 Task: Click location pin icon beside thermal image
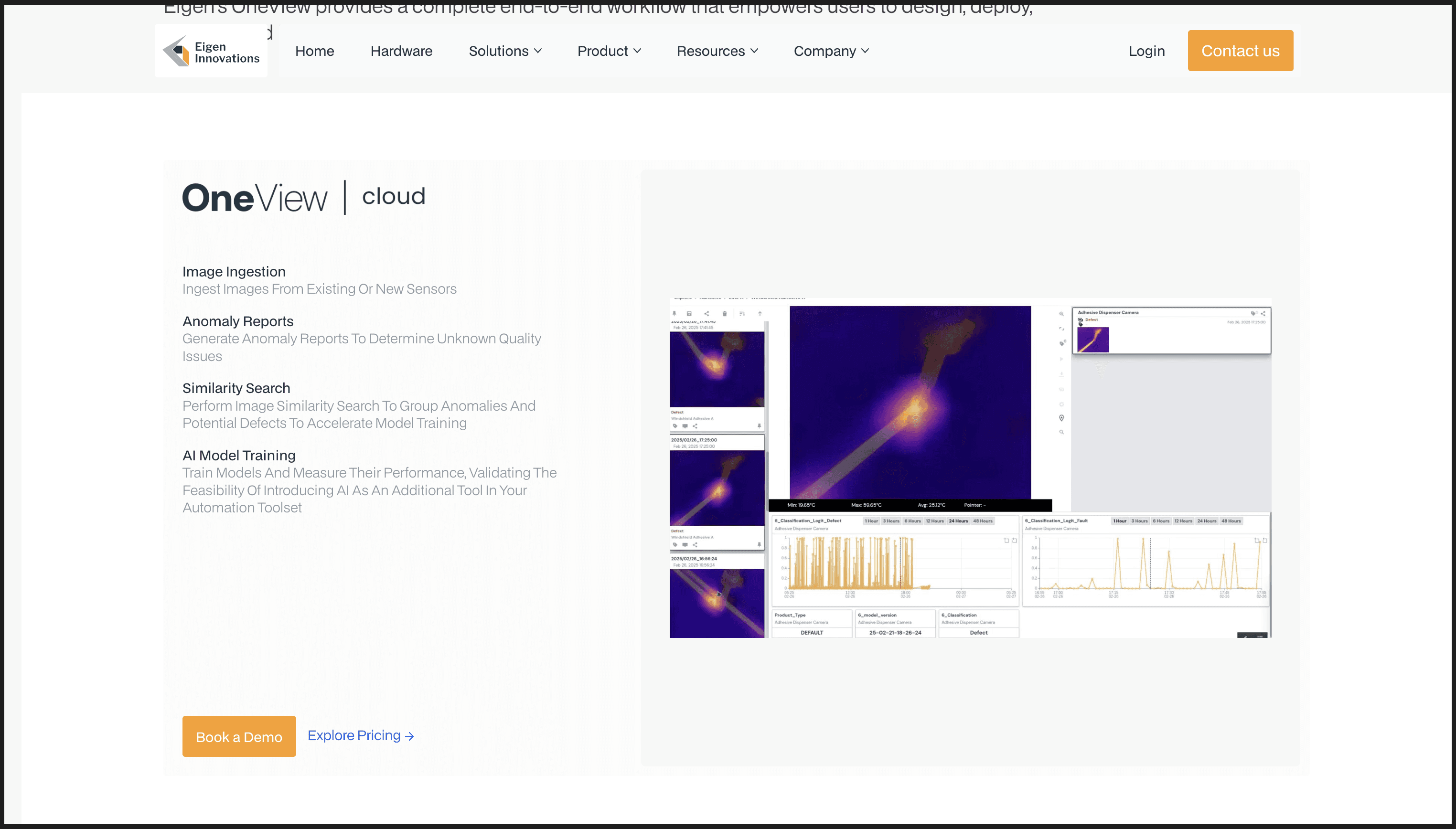pyautogui.click(x=1061, y=418)
